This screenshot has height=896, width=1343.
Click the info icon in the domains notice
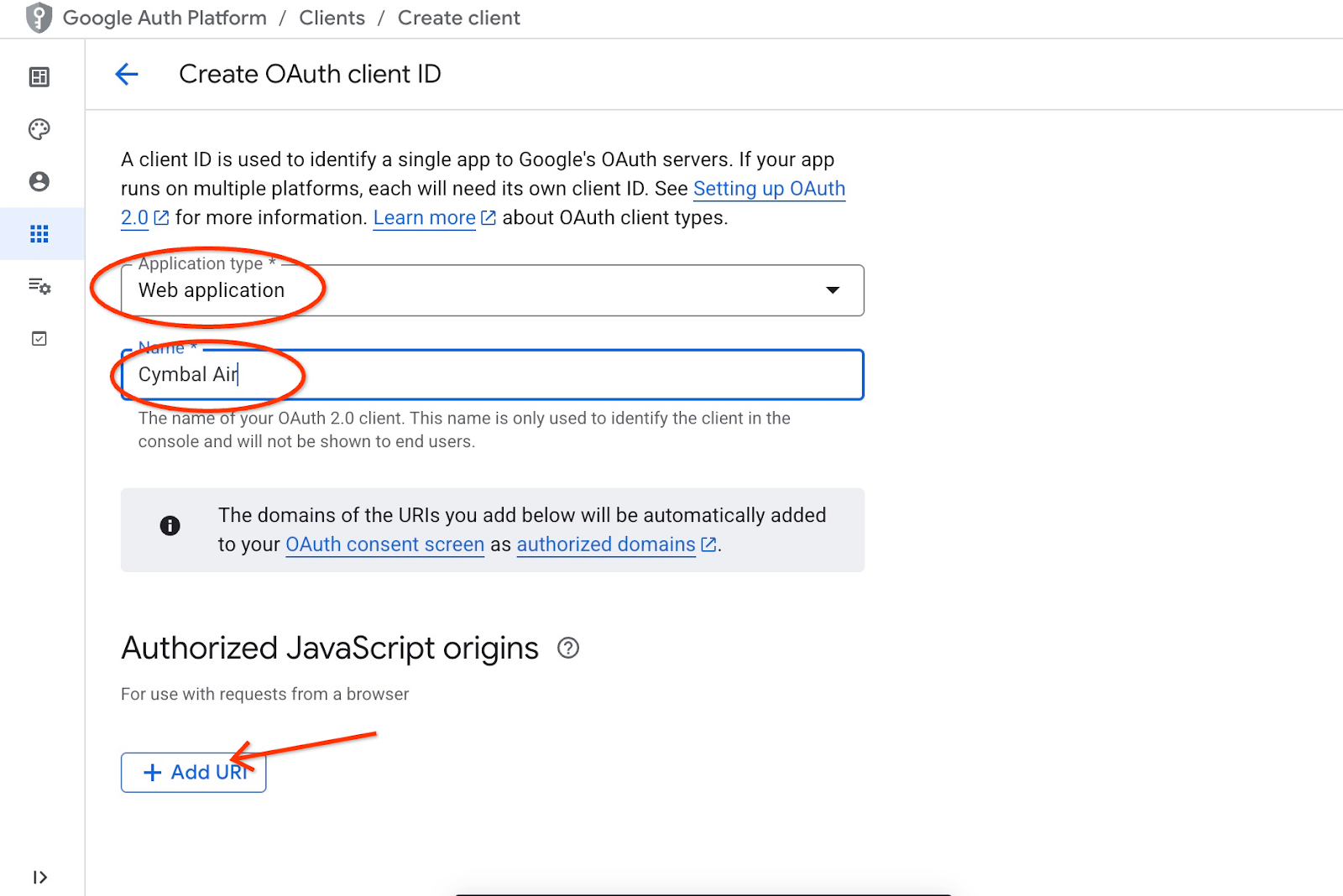click(170, 526)
